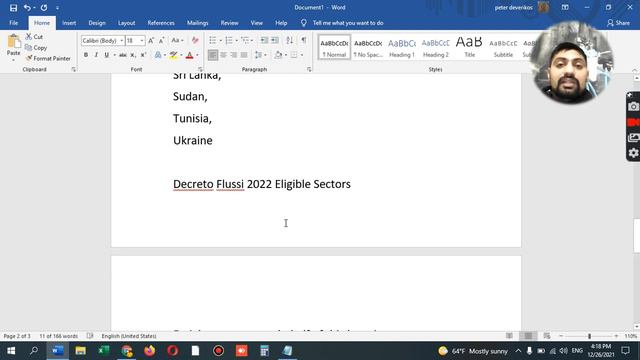The width and height of the screenshot is (640, 360).
Task: Toggle superscript formatting
Action: click(143, 55)
